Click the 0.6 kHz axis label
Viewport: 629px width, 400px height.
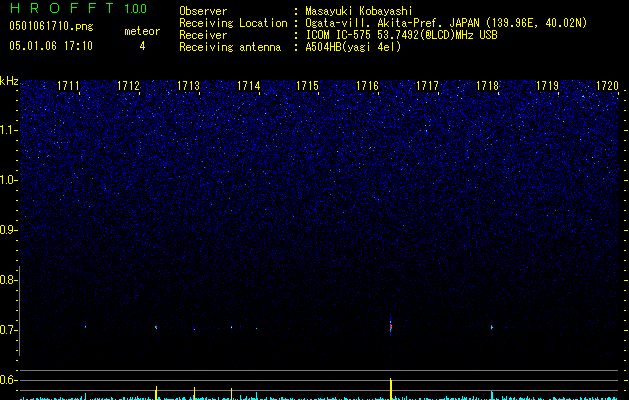coord(9,381)
